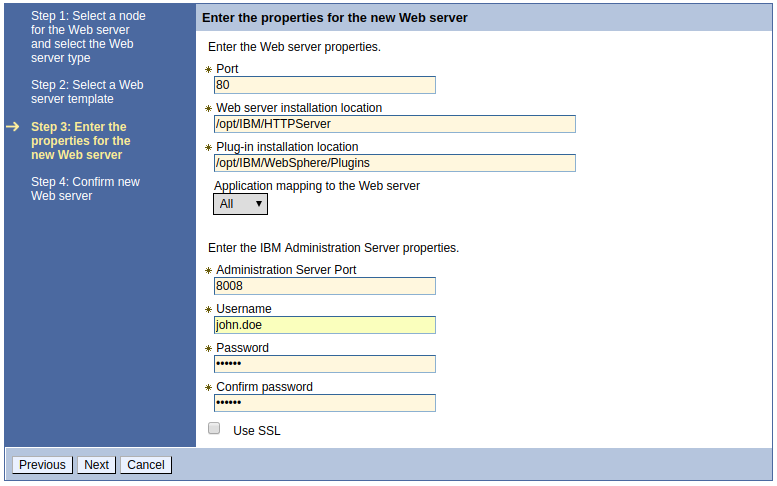This screenshot has width=777, height=486.
Task: Select Step 3: Enter the properties
Action: [x=80, y=141]
